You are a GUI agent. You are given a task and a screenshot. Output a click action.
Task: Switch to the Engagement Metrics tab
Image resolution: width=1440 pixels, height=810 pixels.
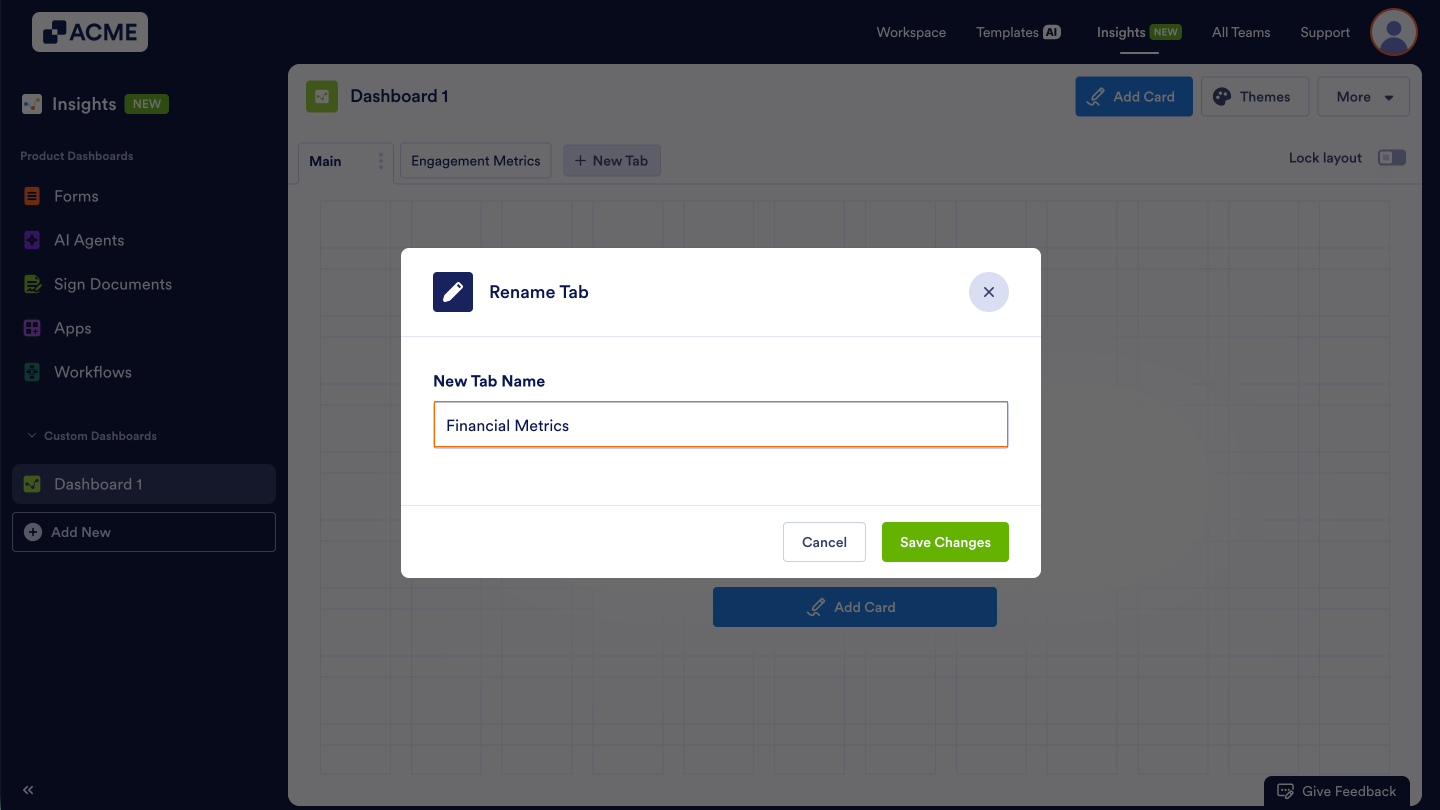coord(475,160)
